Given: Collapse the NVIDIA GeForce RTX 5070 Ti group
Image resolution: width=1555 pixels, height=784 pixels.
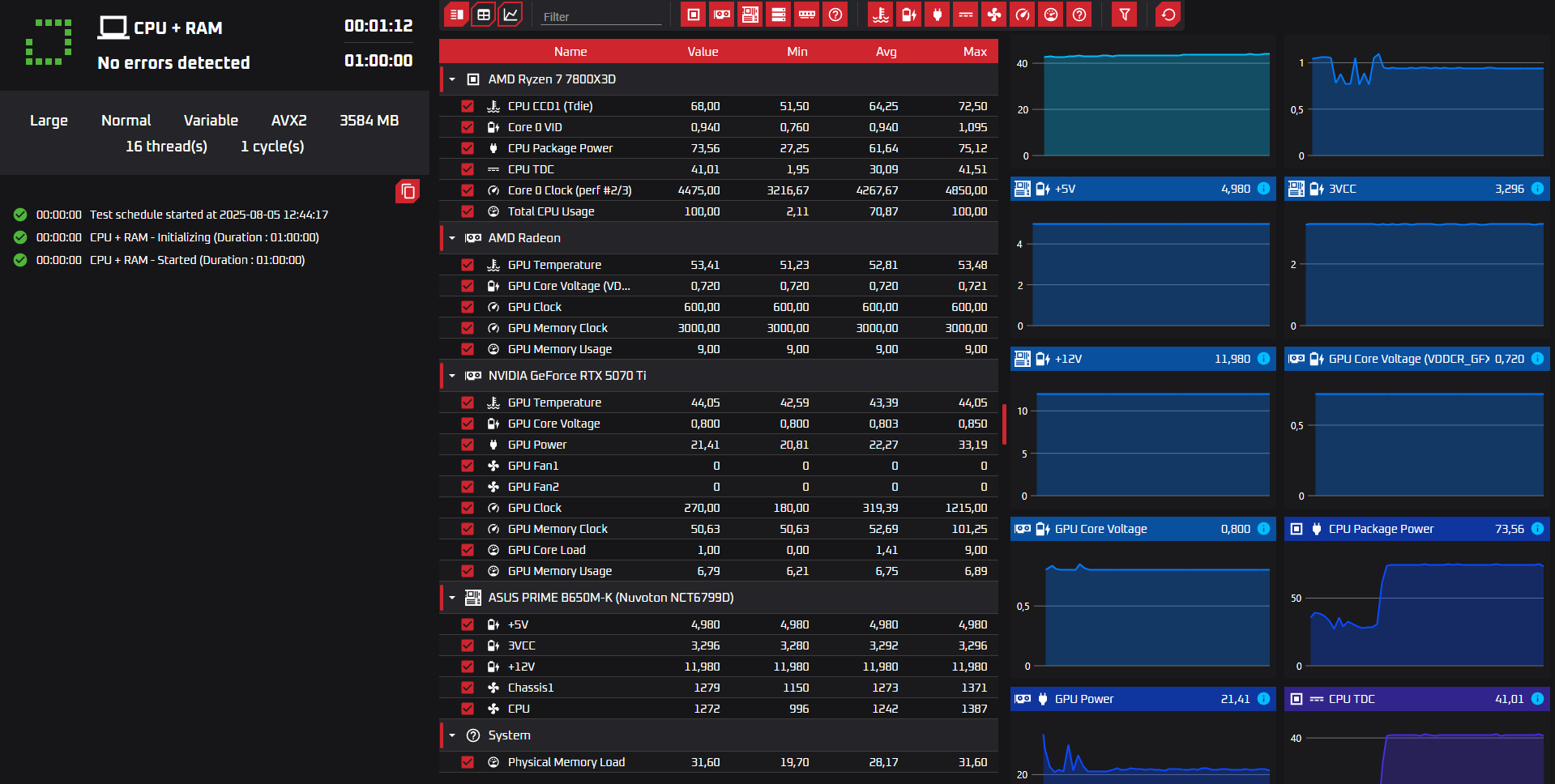Looking at the screenshot, I should click(x=452, y=376).
